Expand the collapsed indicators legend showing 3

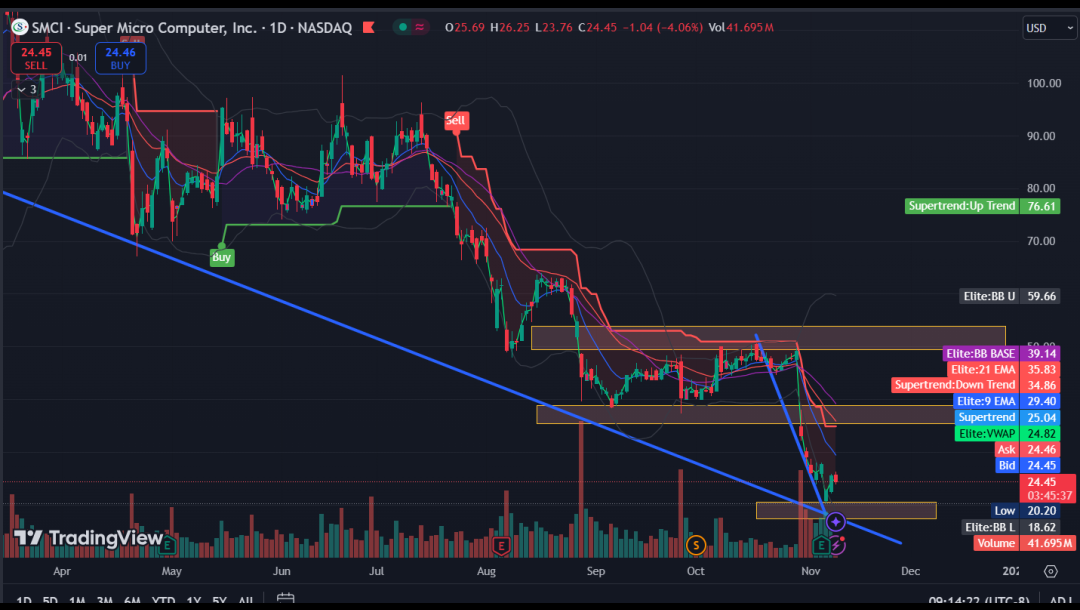click(26, 90)
